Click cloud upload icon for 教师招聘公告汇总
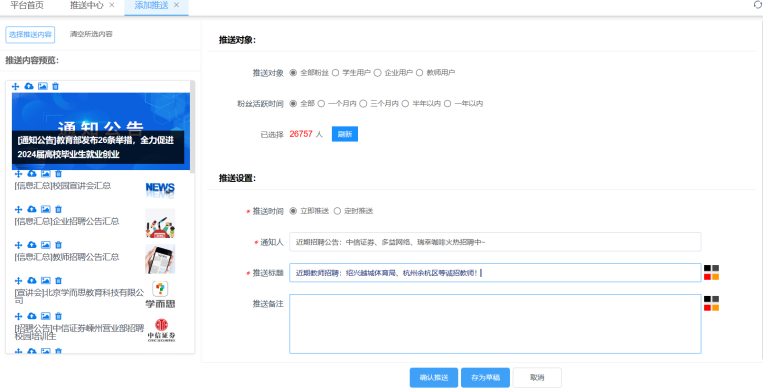763x390 pixels. 32,245
